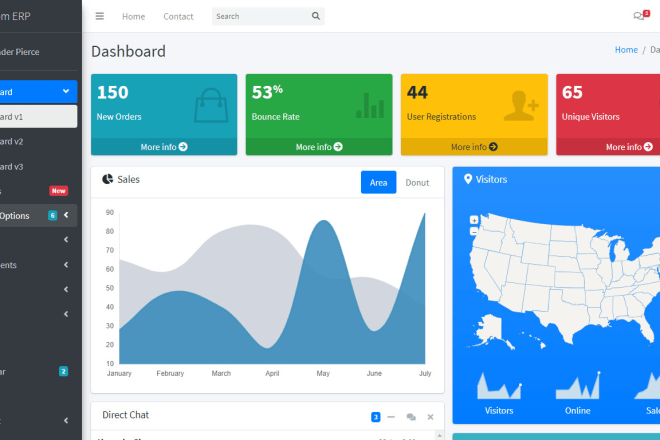Viewport: 660px width, 440px height.
Task: Click the arrow icon on User Registrations More info
Action: (493, 147)
